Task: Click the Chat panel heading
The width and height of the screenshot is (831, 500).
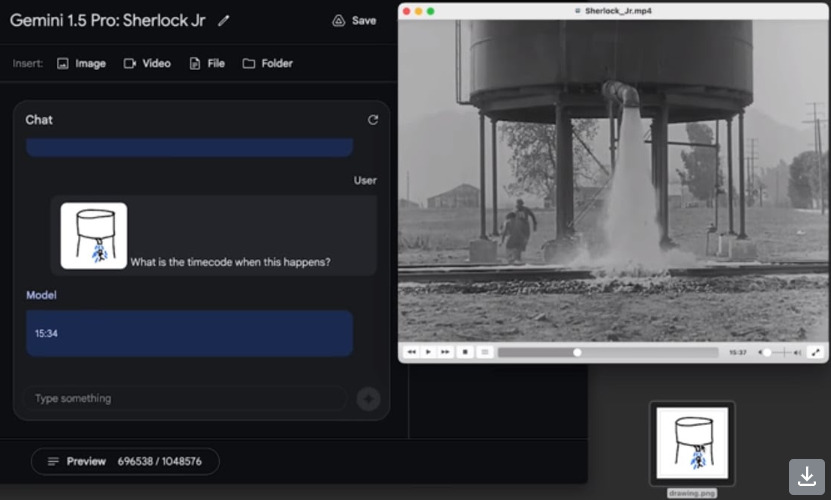Action: point(39,120)
